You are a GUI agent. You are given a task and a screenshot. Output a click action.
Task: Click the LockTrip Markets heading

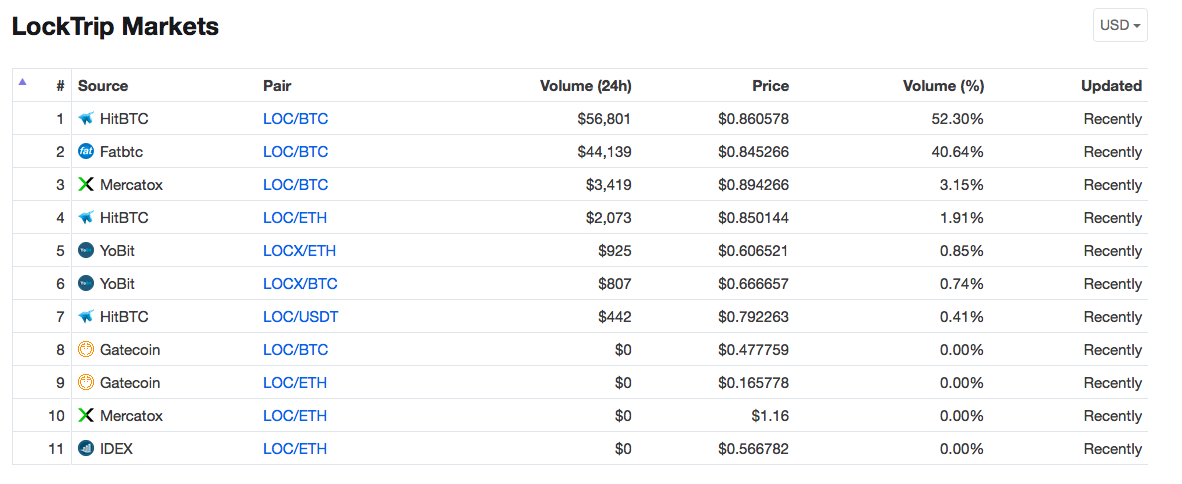[x=115, y=26]
